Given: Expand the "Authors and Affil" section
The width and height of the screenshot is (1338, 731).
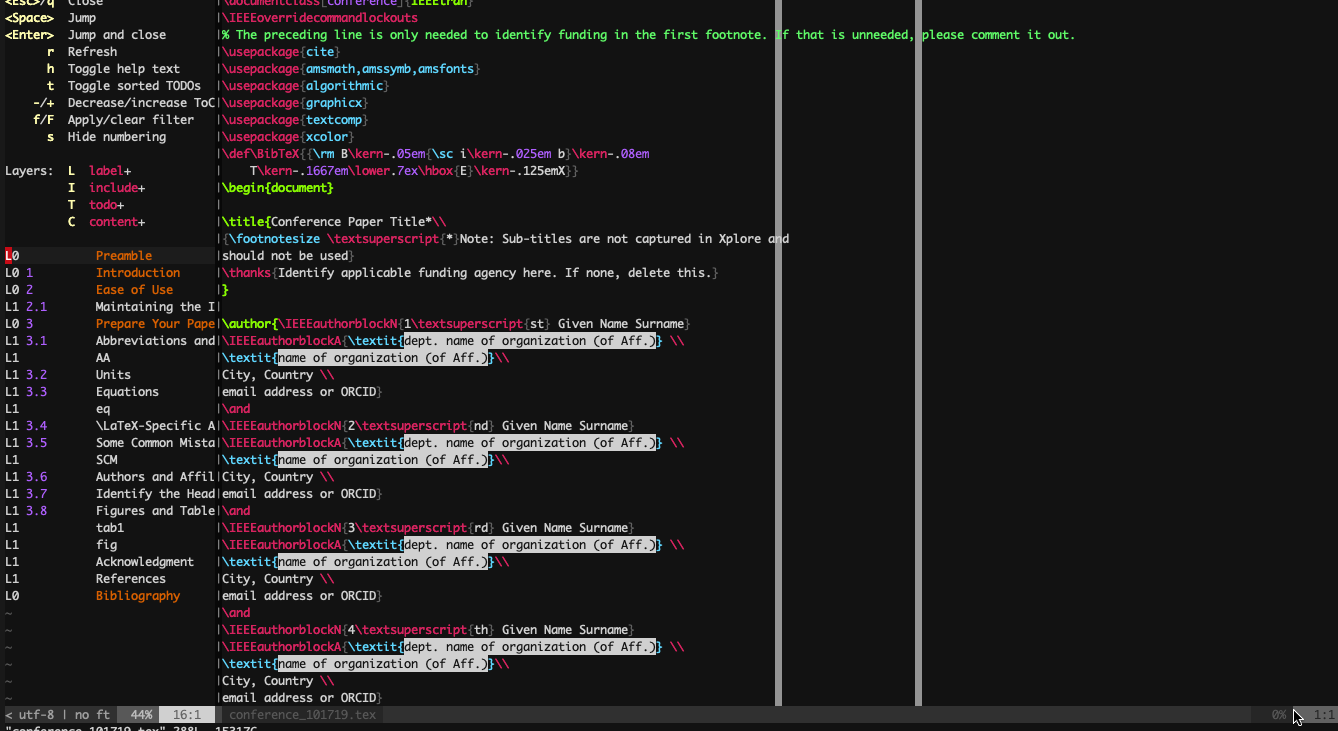Looking at the screenshot, I should click(154, 476).
